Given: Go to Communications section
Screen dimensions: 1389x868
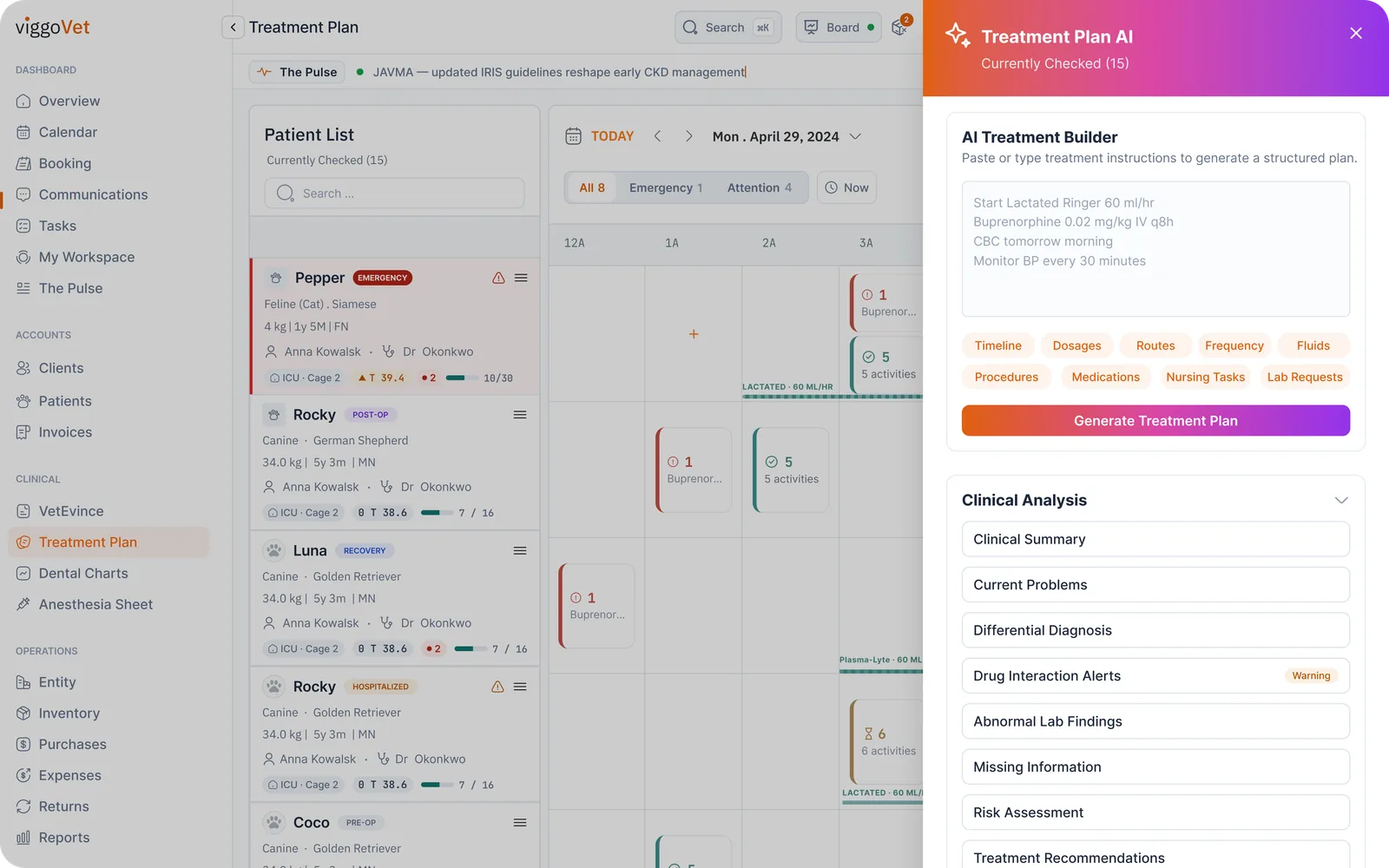Looking at the screenshot, I should 82,194.
